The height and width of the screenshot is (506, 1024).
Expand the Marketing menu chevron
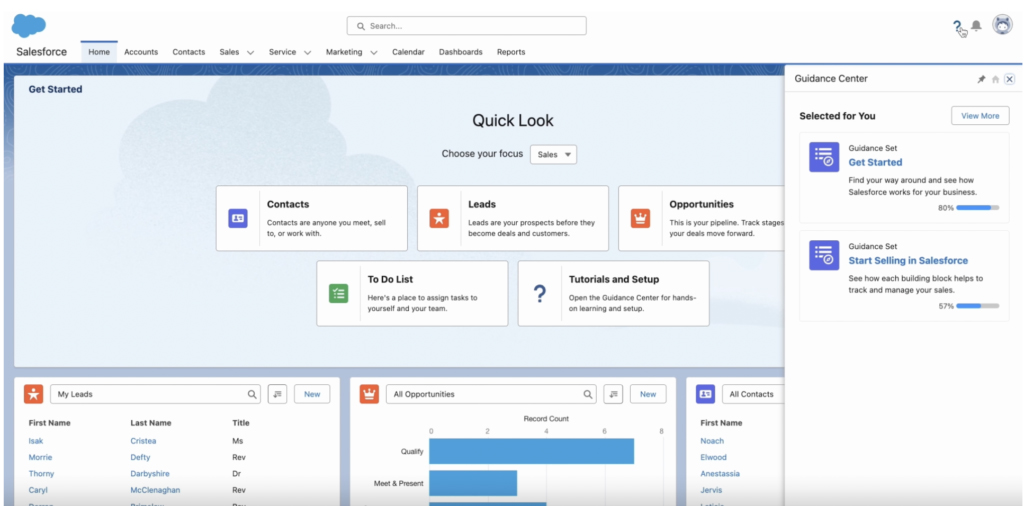pyautogui.click(x=374, y=52)
